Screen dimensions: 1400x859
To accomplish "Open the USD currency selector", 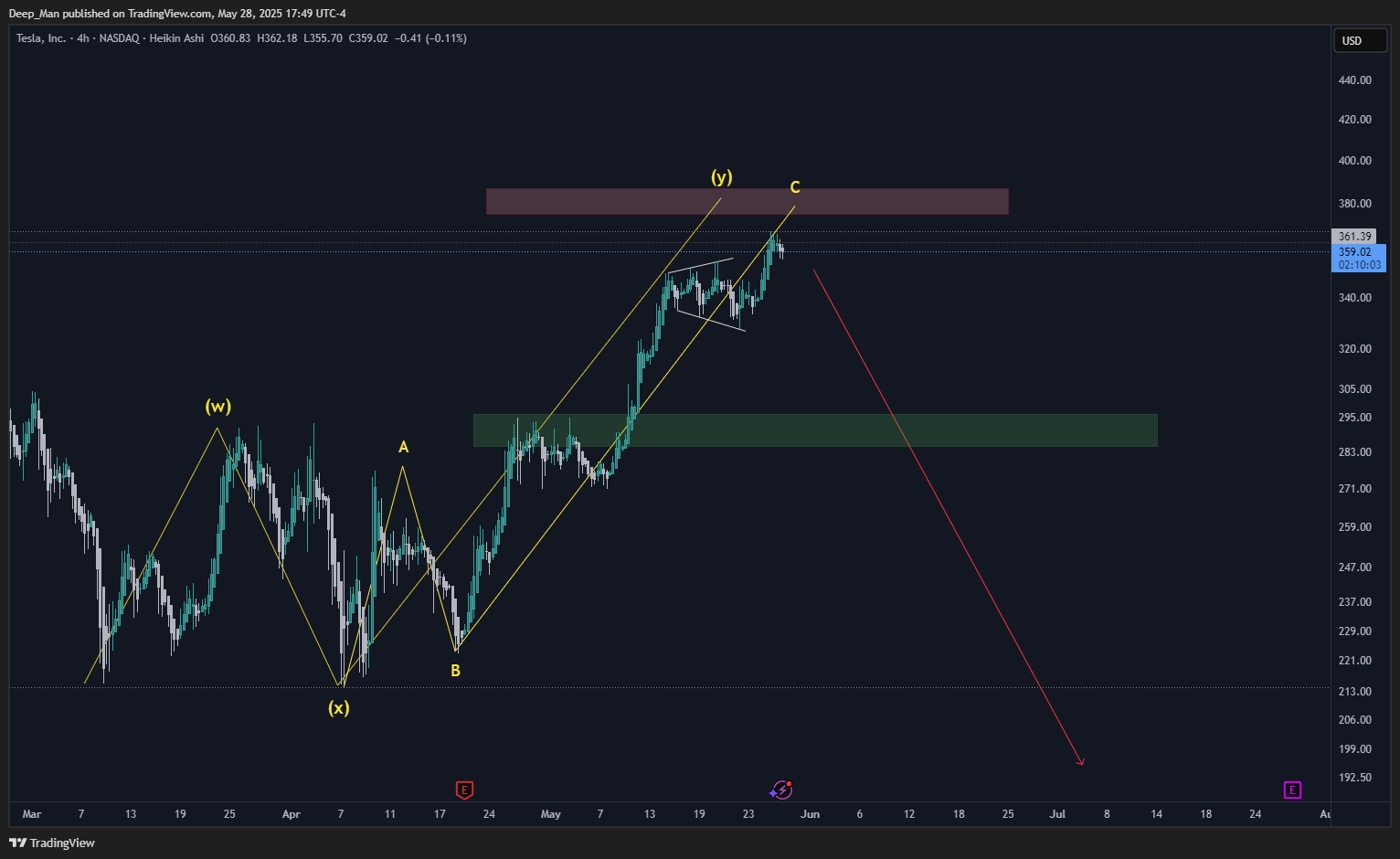I will pos(1359,40).
